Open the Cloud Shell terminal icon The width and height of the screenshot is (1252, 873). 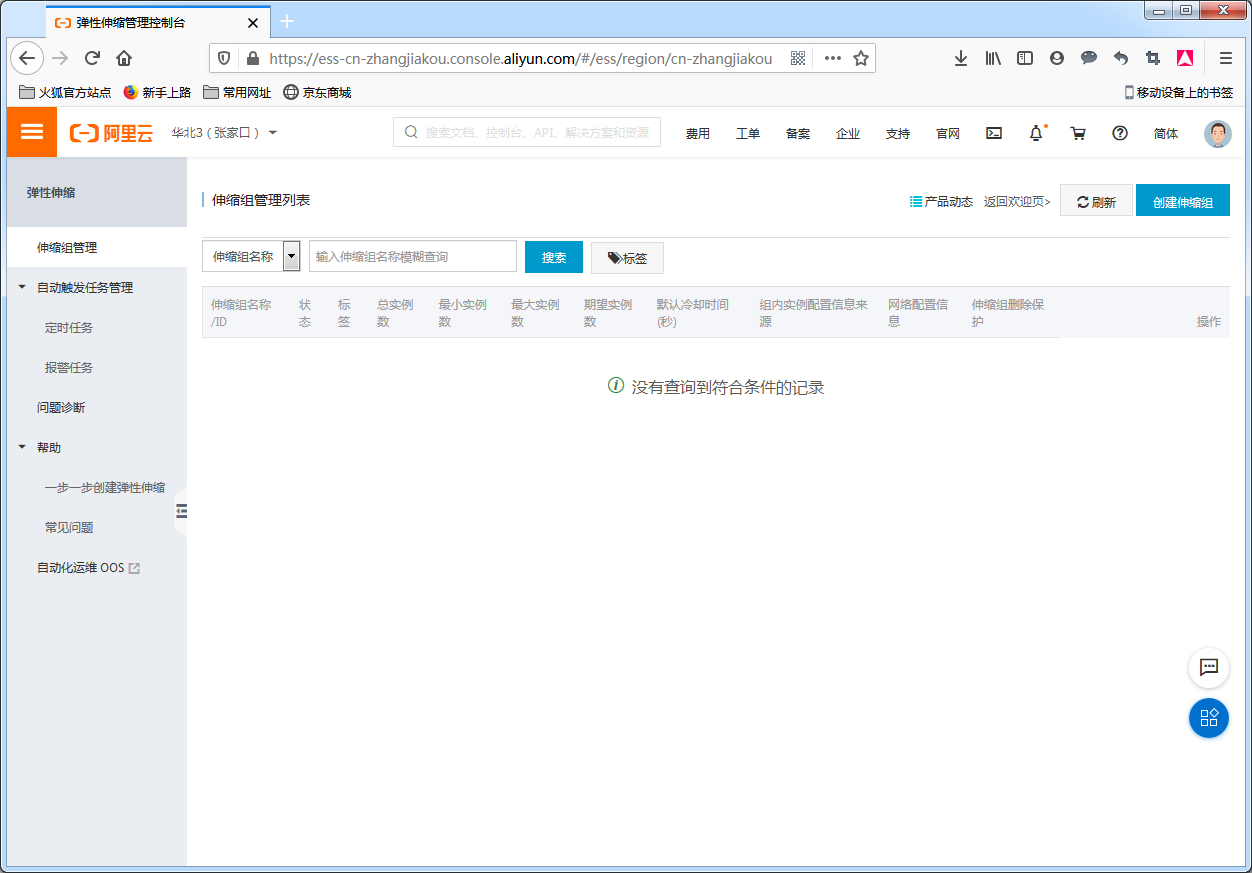click(x=994, y=133)
